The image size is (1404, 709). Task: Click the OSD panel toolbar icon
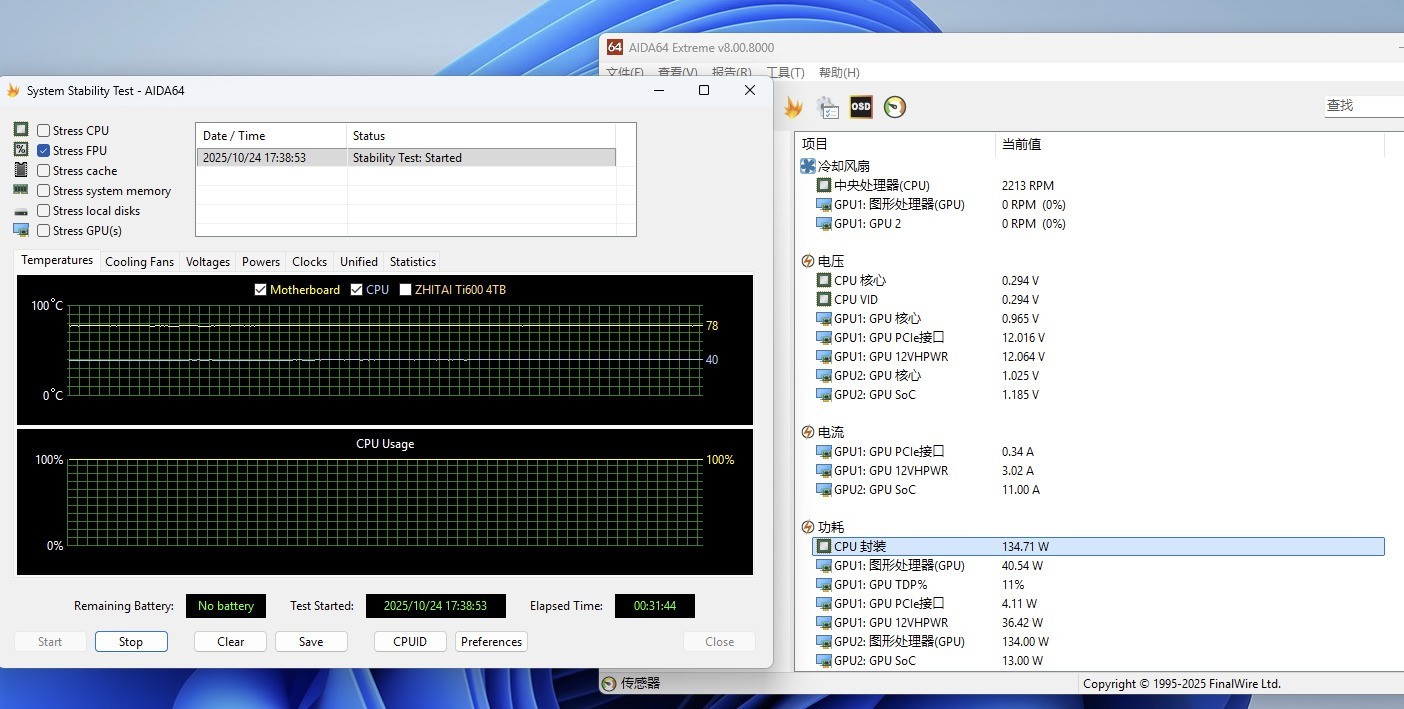point(860,107)
